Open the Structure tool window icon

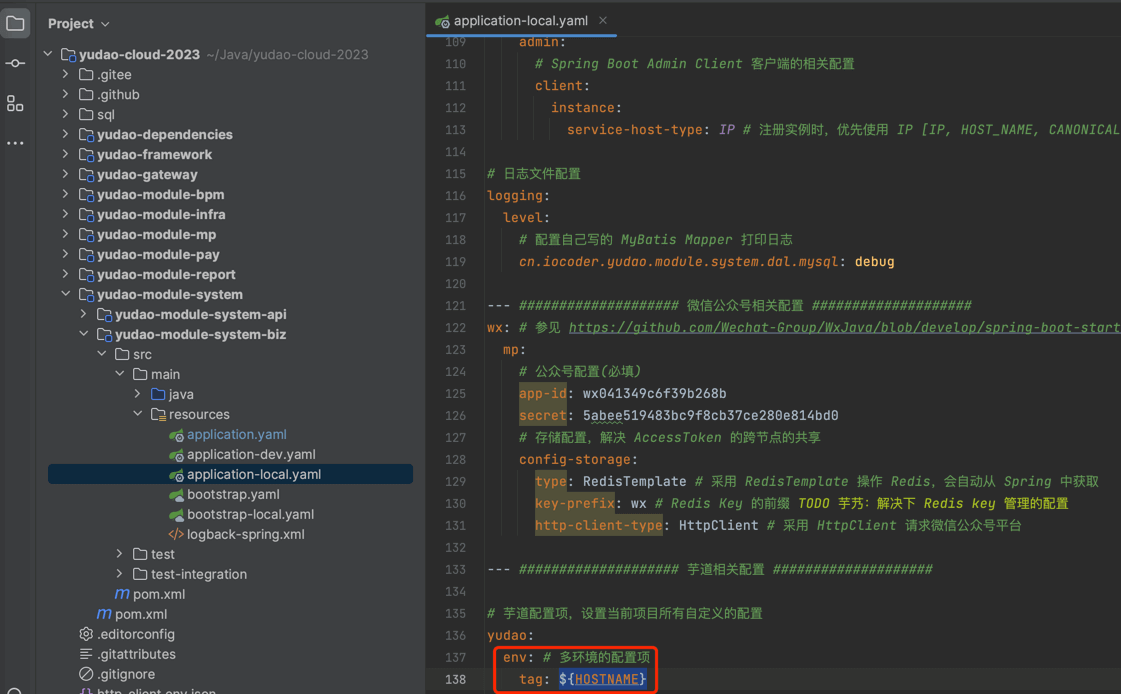[x=15, y=103]
